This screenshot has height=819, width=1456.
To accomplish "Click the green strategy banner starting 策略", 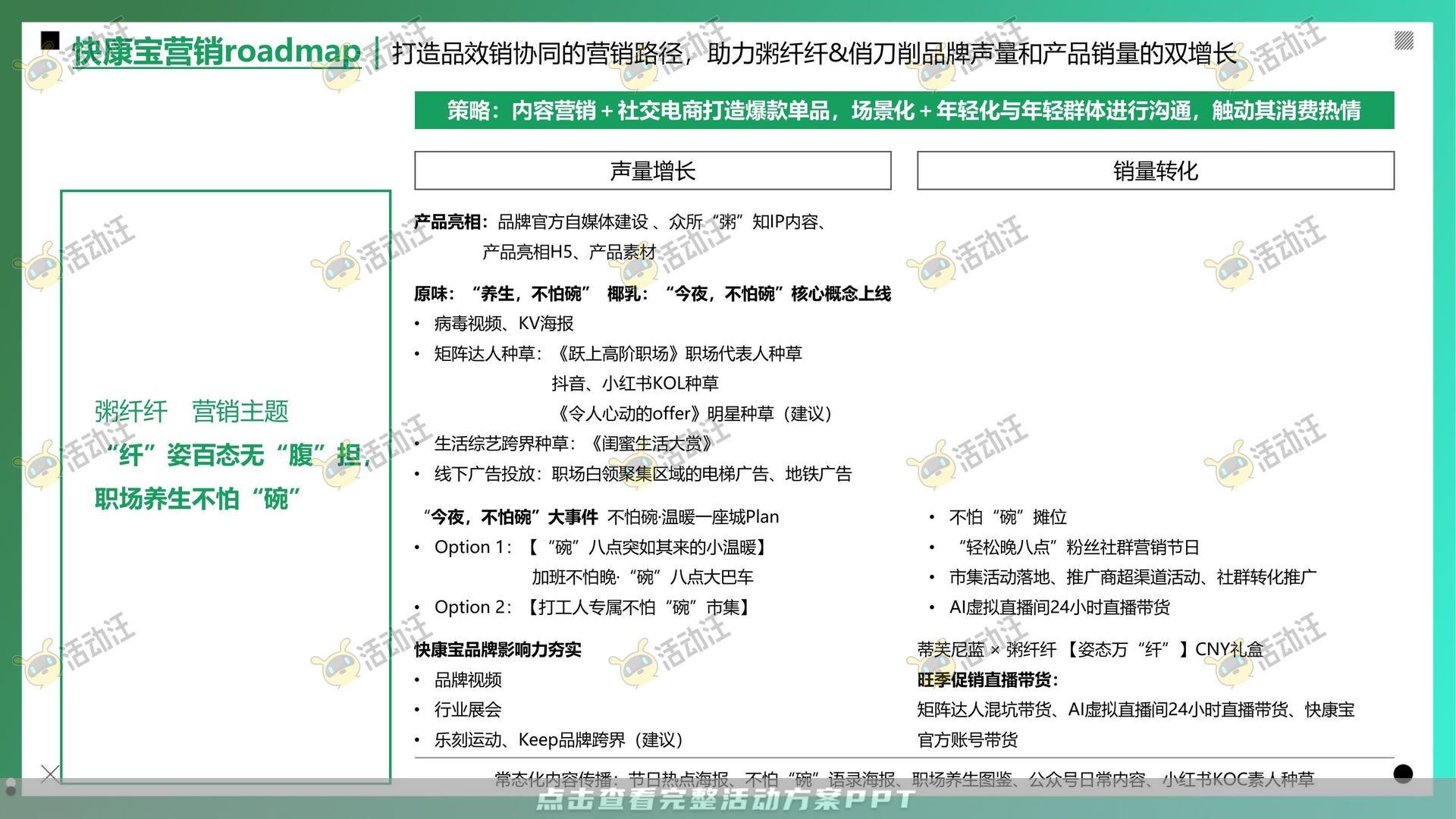I will (904, 111).
